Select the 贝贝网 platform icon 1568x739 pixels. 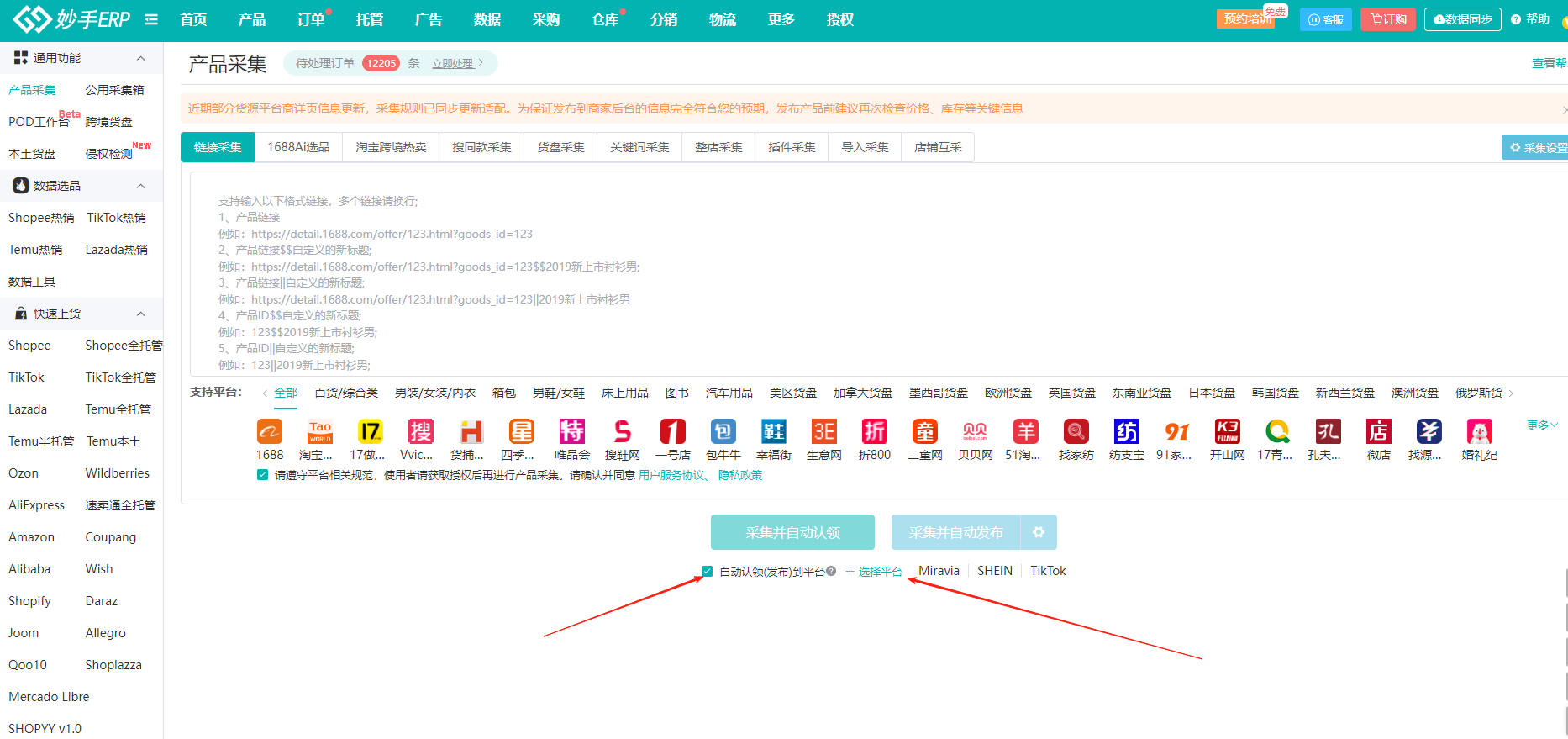click(x=976, y=431)
